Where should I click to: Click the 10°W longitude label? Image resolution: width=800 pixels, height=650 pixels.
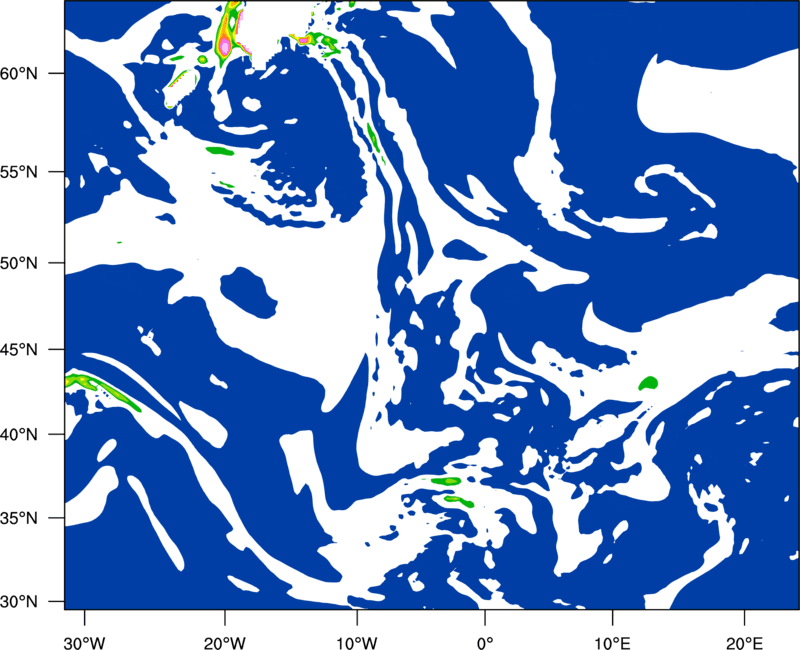click(357, 642)
